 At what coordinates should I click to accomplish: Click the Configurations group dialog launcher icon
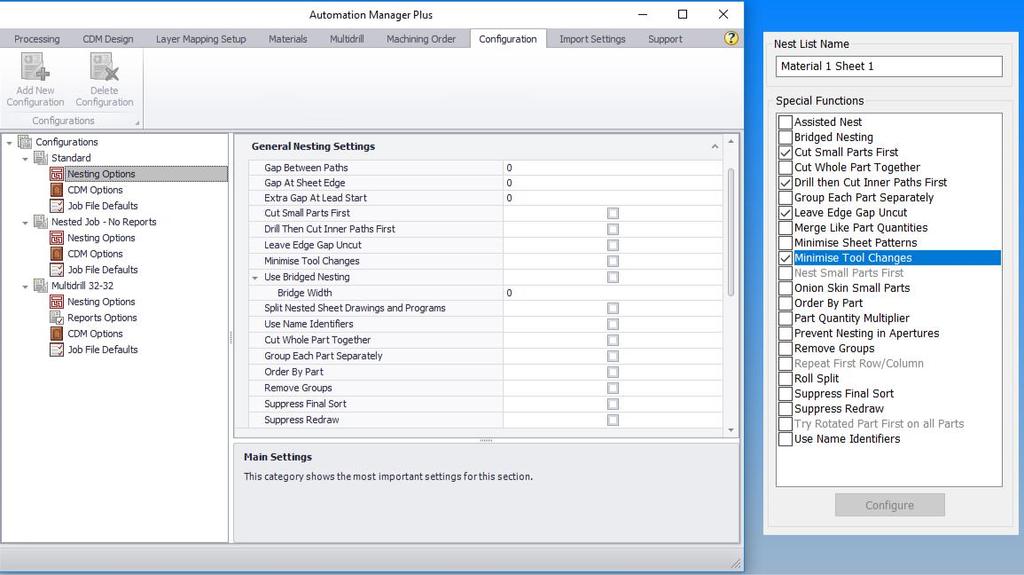pos(137,122)
